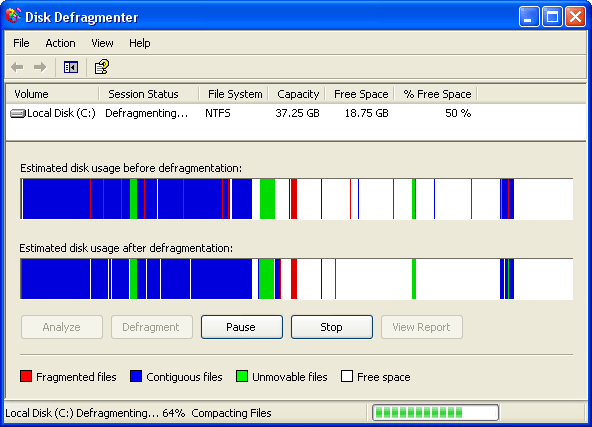
Task: Click the Disk Defragmenter title bar icon
Action: (13, 16)
